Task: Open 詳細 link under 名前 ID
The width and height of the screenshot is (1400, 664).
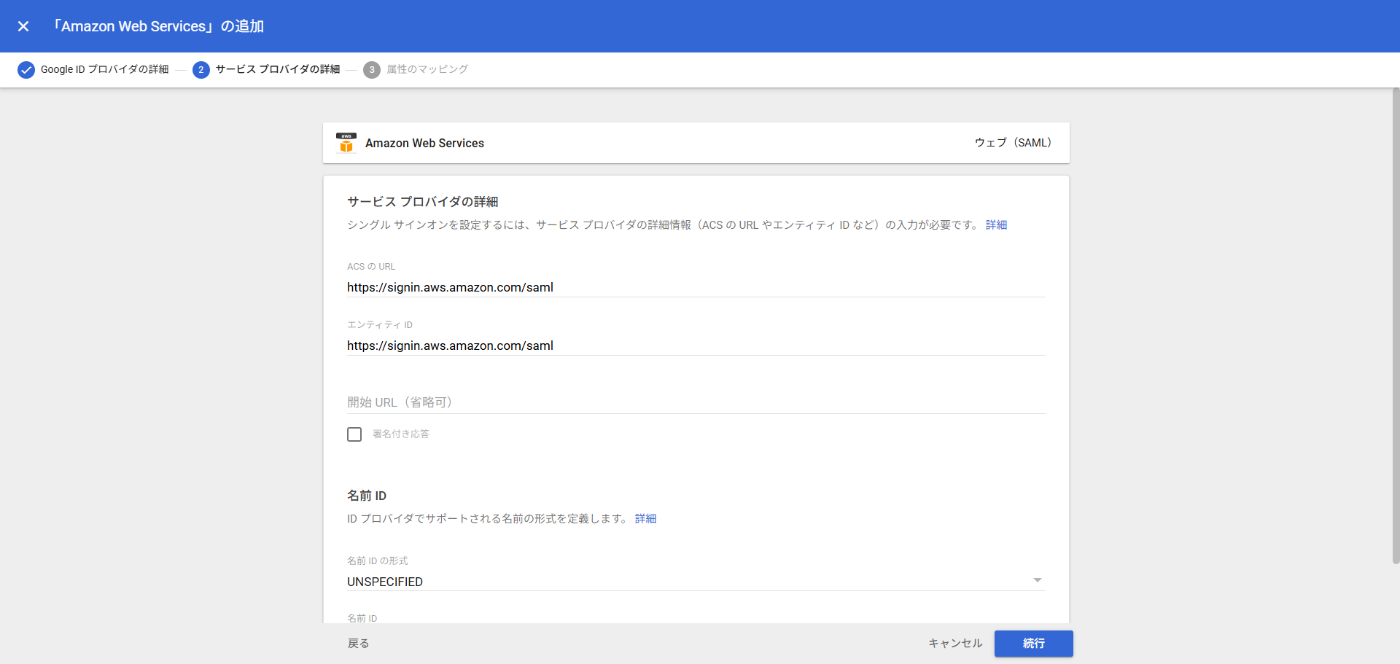Action: pyautogui.click(x=646, y=519)
